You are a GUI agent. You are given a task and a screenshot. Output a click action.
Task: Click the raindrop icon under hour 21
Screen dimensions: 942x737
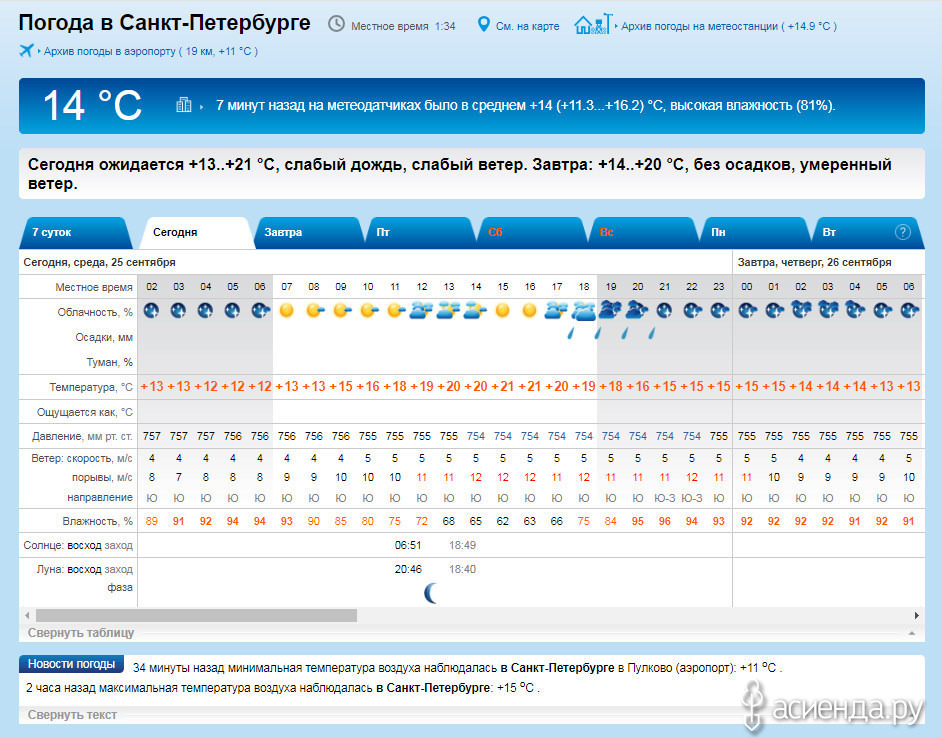[652, 333]
